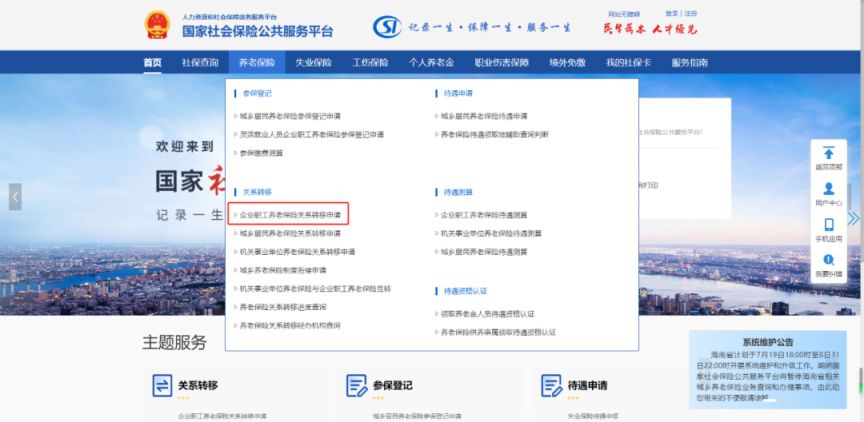
Task: Select 城乡居民养老保险参保登记申请 in the dropdown
Action: (x=290, y=116)
